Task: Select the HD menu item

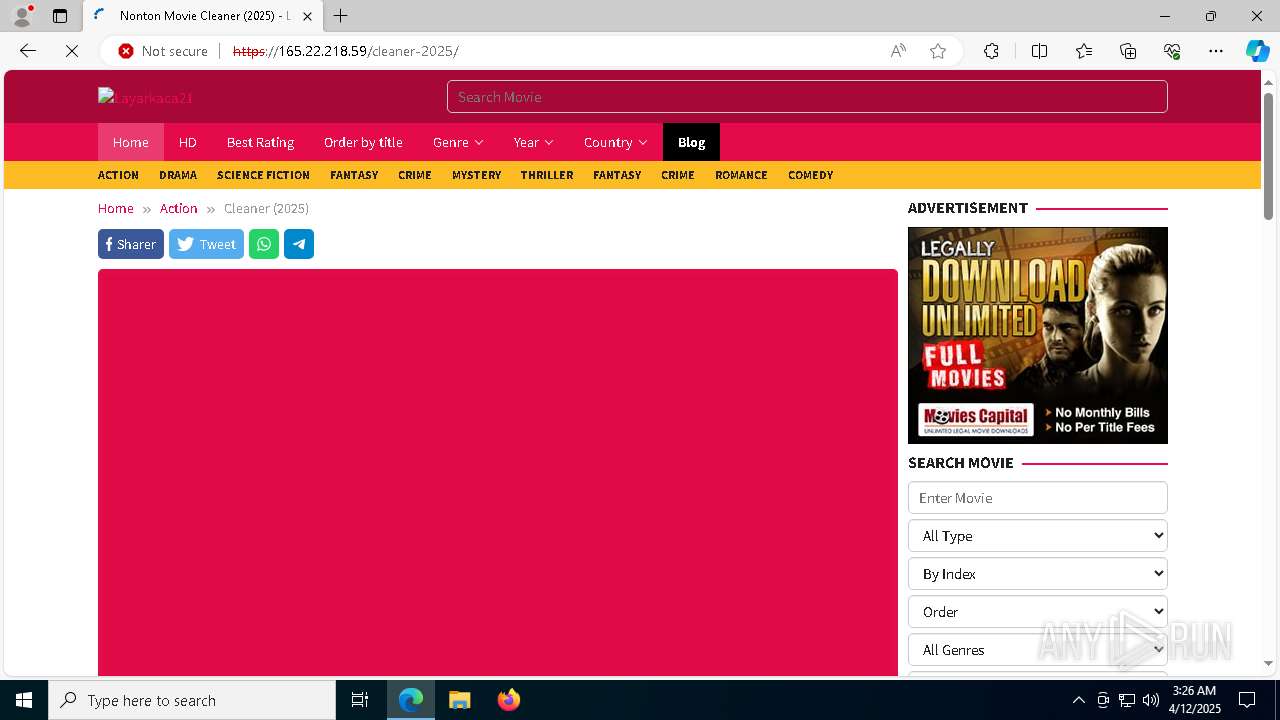Action: coord(188,142)
